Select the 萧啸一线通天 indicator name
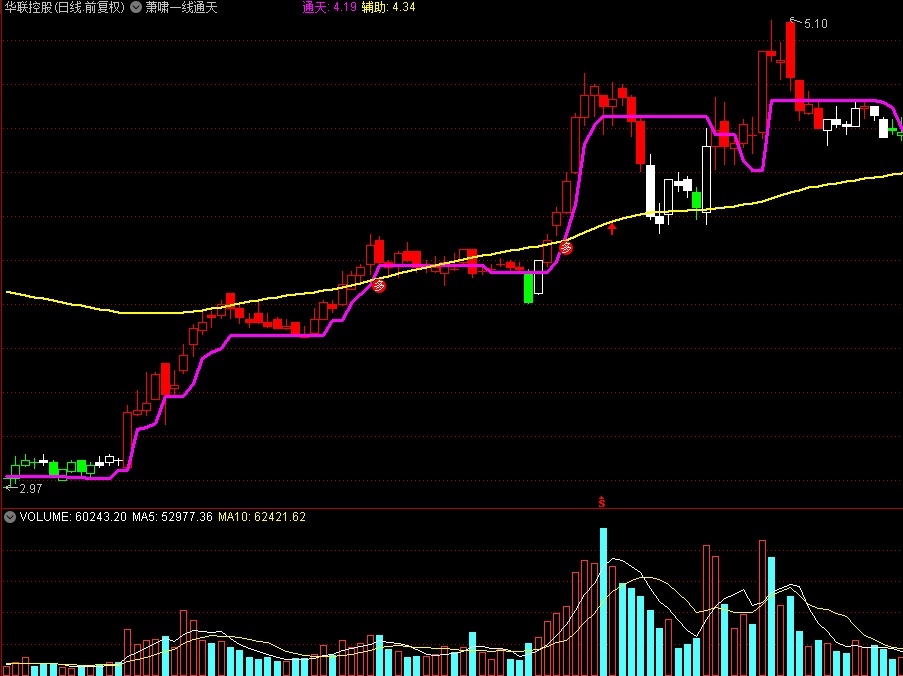The height and width of the screenshot is (676, 903). click(x=181, y=7)
